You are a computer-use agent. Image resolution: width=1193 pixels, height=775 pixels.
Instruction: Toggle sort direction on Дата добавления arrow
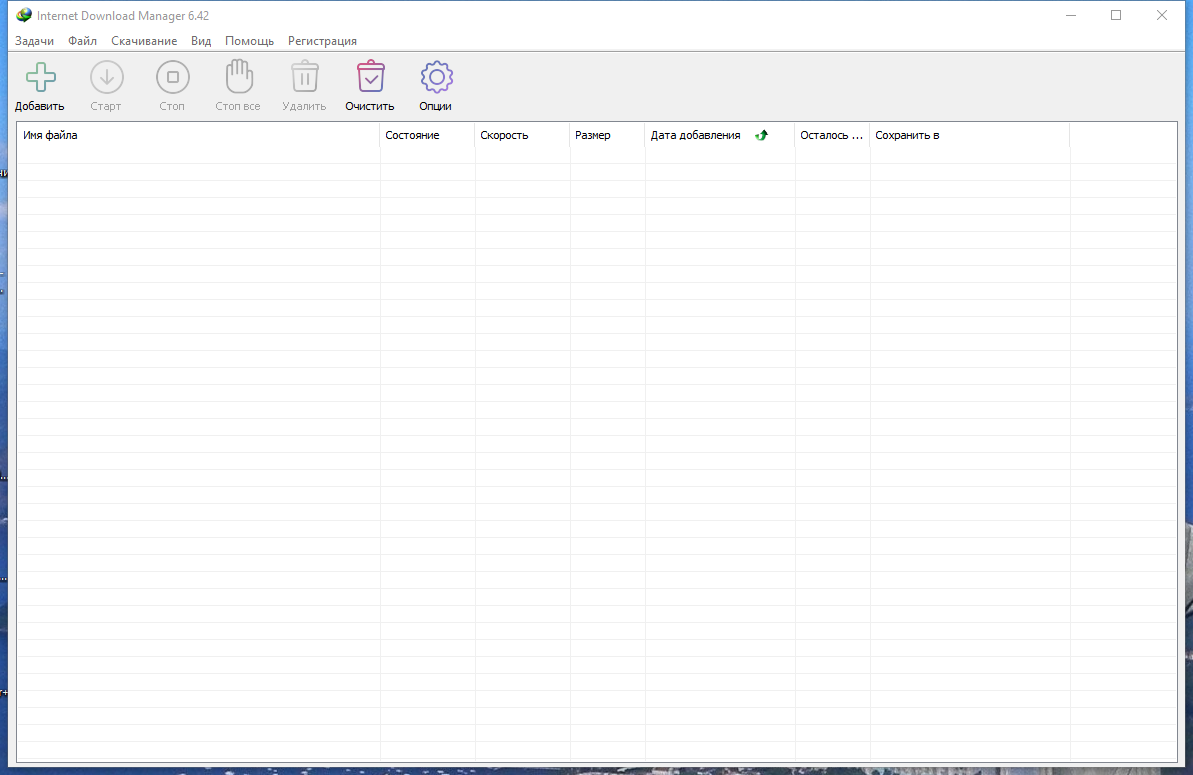coord(760,134)
